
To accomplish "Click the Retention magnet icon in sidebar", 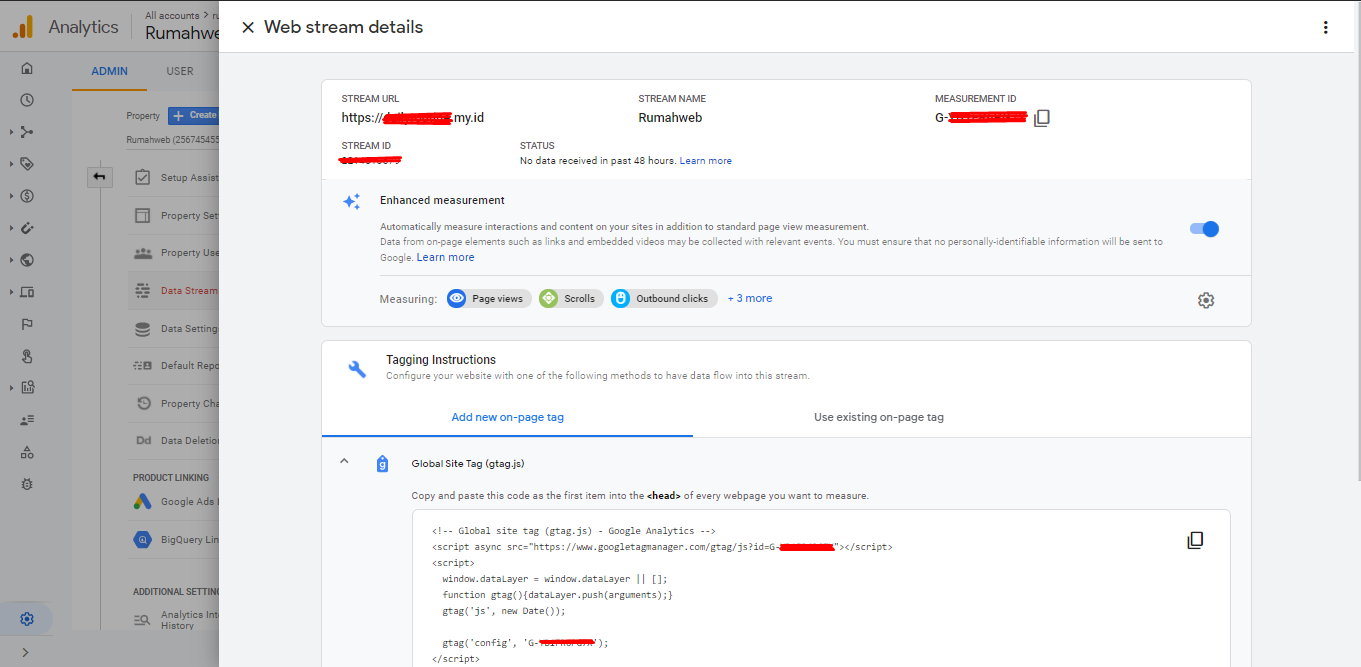I will point(27,228).
